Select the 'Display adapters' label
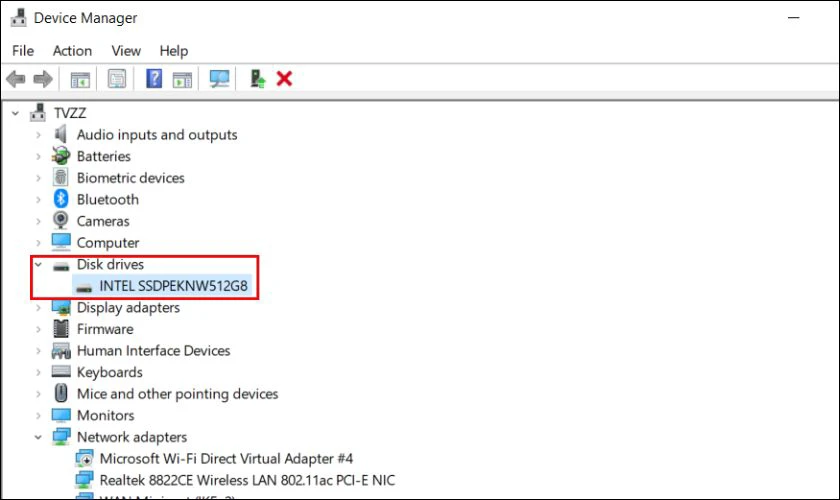Screen dimensions: 840x500 (x=129, y=308)
